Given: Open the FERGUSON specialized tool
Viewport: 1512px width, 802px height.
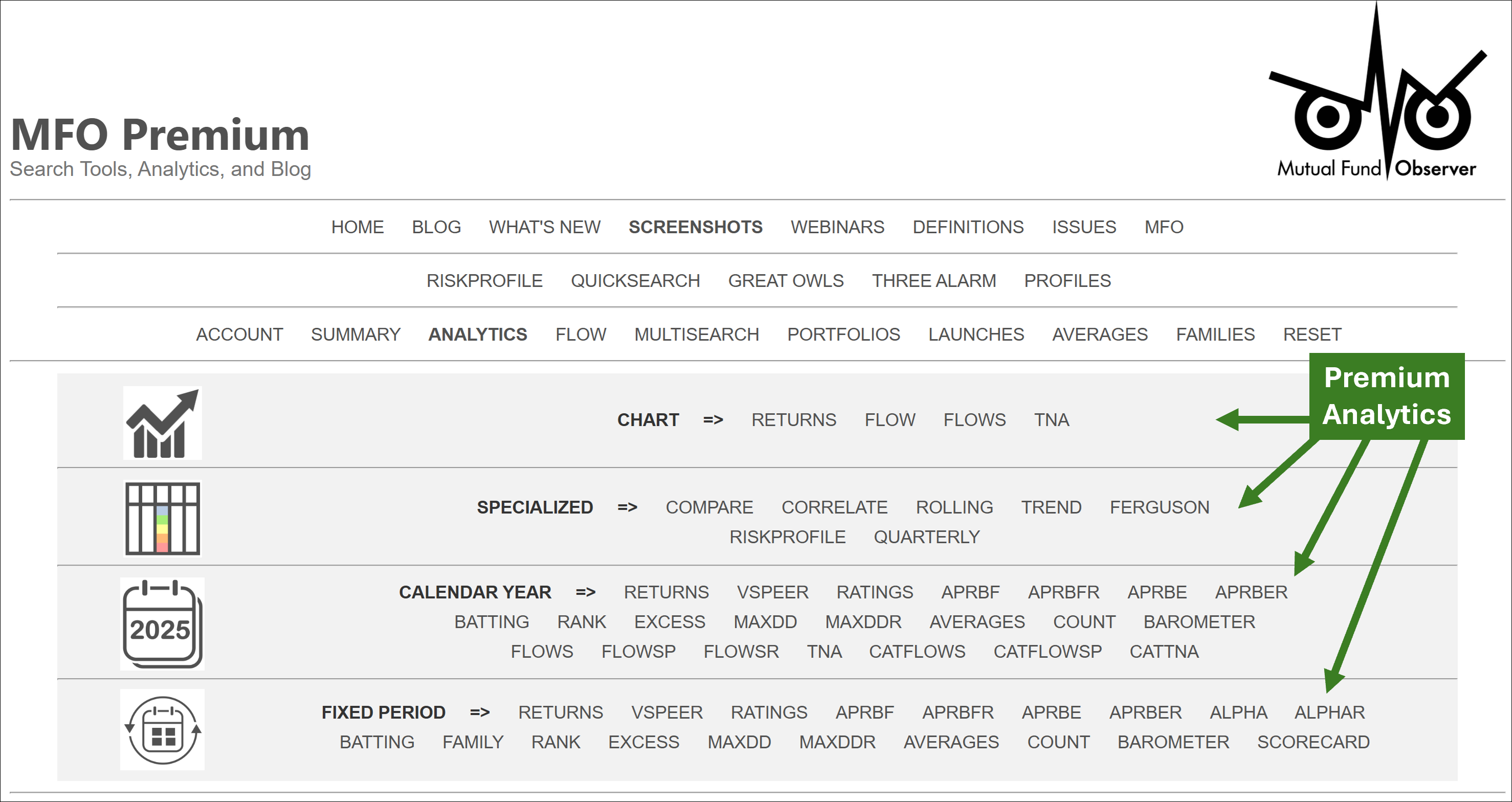Looking at the screenshot, I should click(x=1159, y=507).
